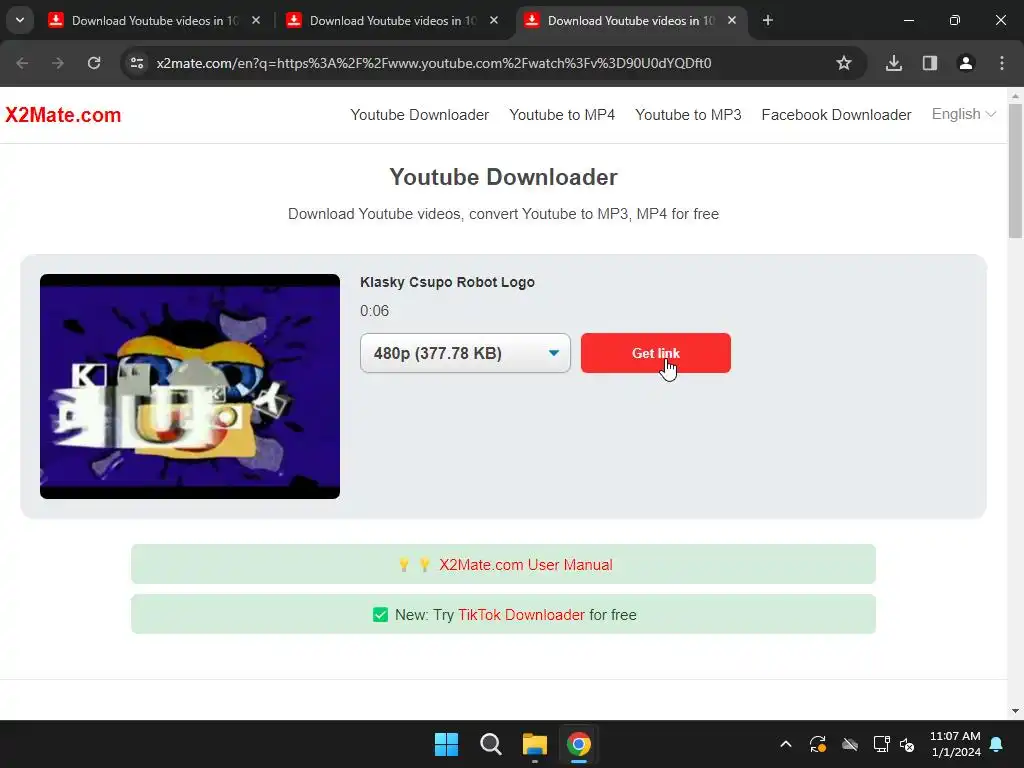Click the scrollbar down arrow
1024x768 pixels.
(1016, 711)
